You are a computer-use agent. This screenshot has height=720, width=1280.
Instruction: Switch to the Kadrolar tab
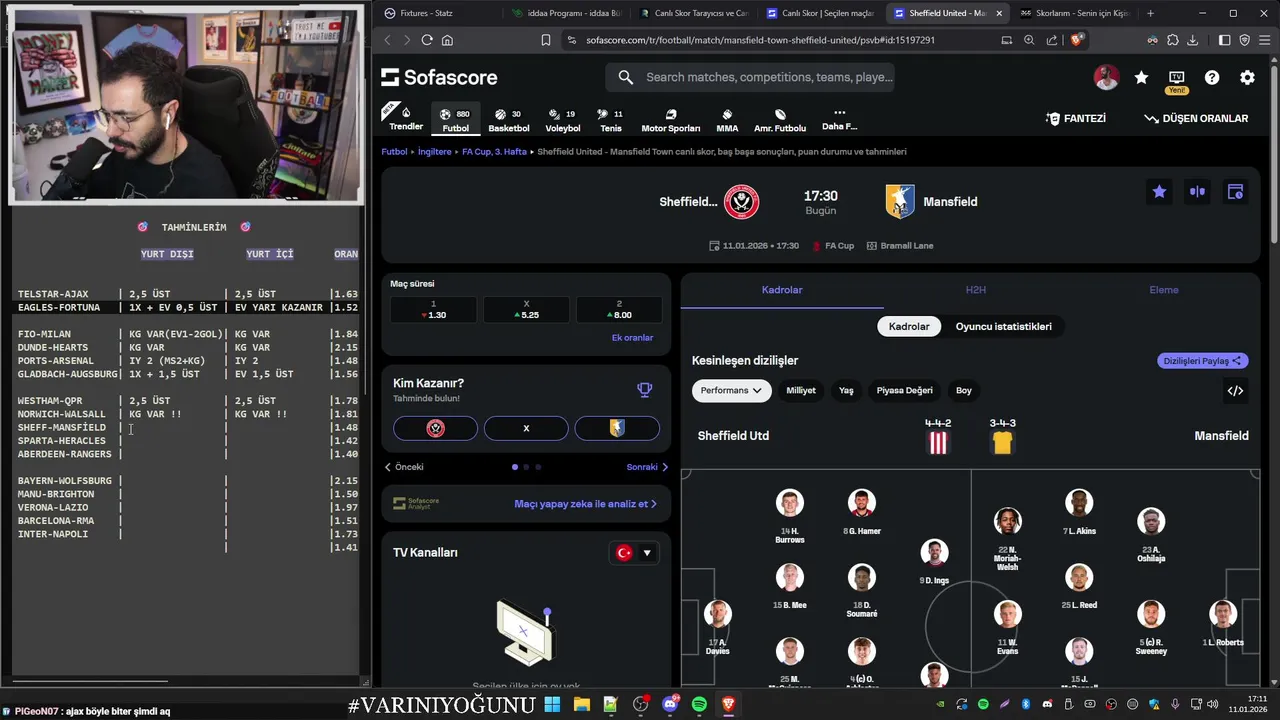pyautogui.click(x=782, y=290)
